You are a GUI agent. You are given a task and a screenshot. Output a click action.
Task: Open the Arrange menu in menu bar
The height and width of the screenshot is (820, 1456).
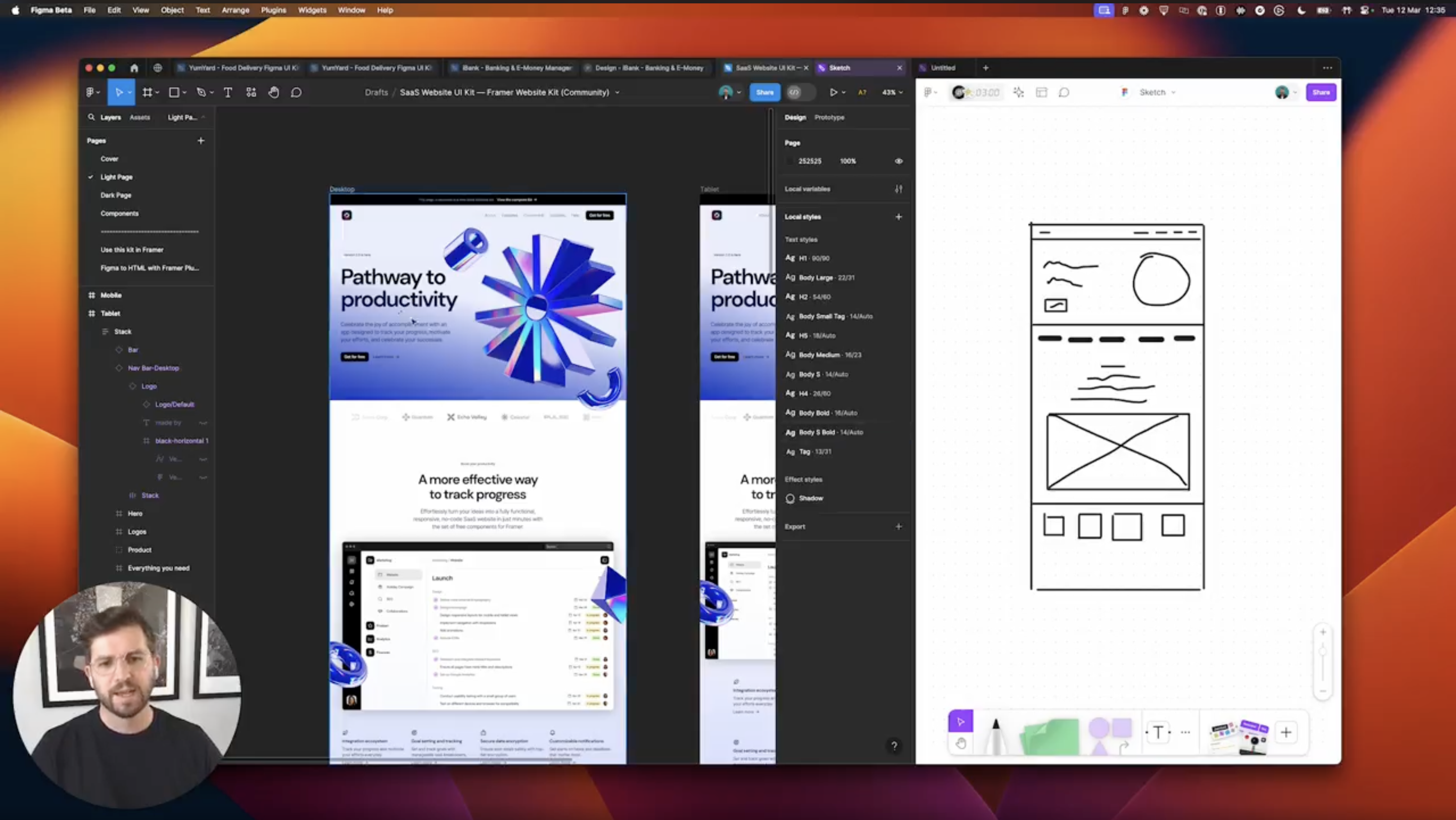pos(235,10)
